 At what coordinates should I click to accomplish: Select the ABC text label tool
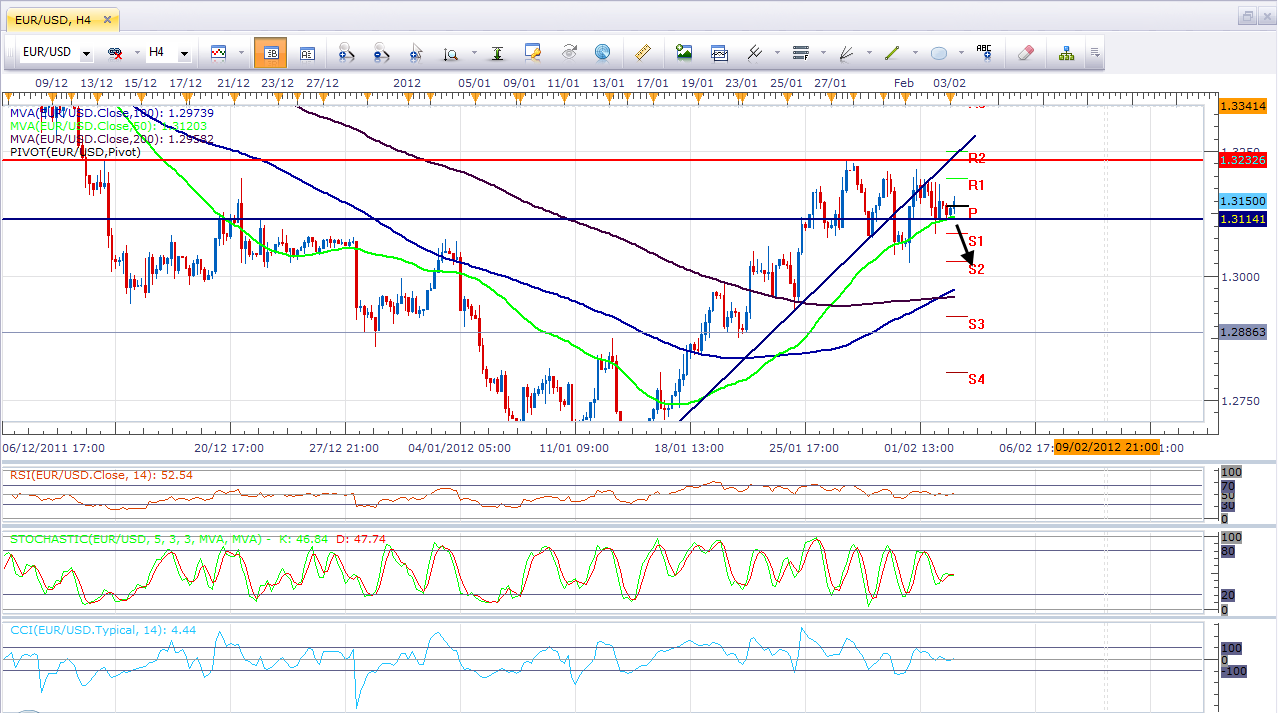984,52
